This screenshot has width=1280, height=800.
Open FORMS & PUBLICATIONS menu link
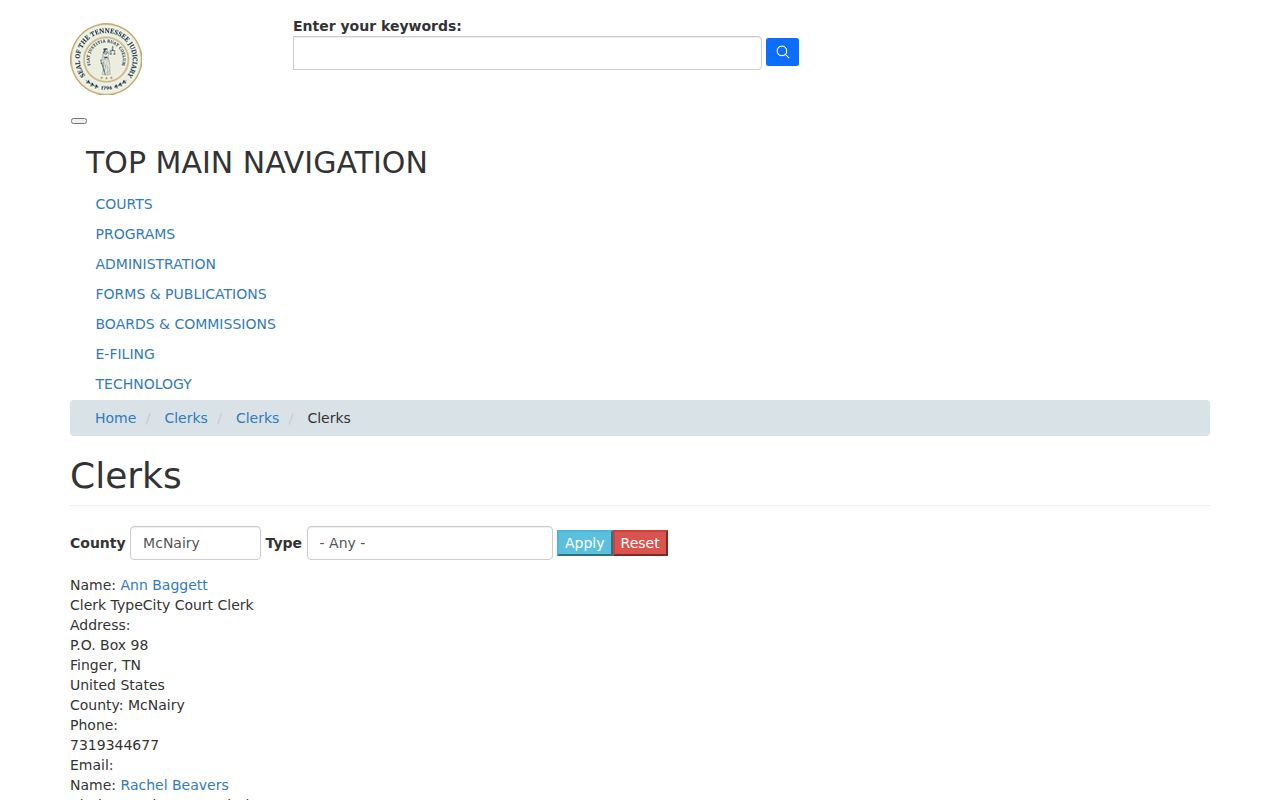pyautogui.click(x=181, y=294)
